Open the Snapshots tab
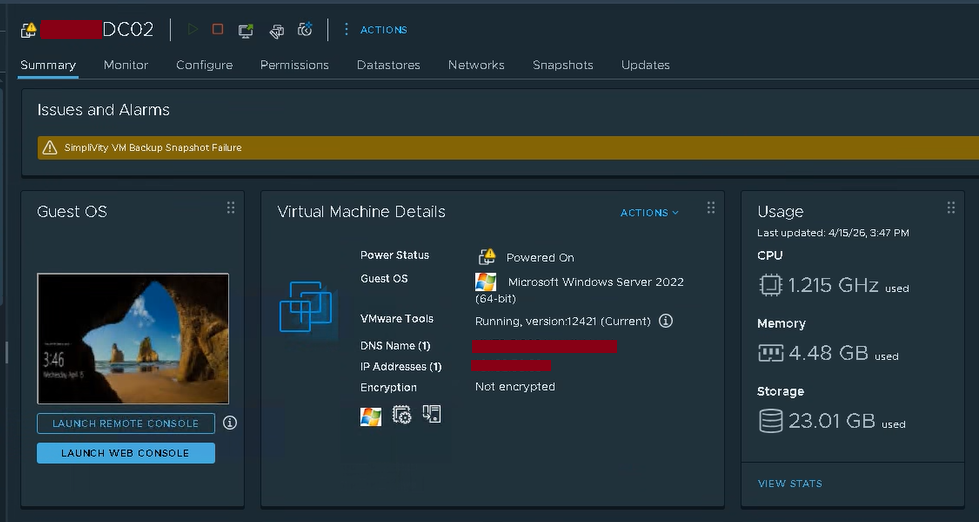 pos(562,65)
